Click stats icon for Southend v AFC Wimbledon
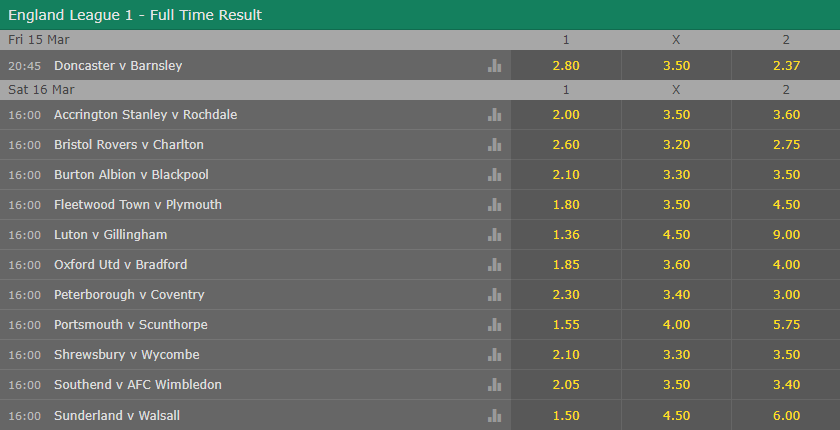Image resolution: width=840 pixels, height=430 pixels. coord(494,384)
